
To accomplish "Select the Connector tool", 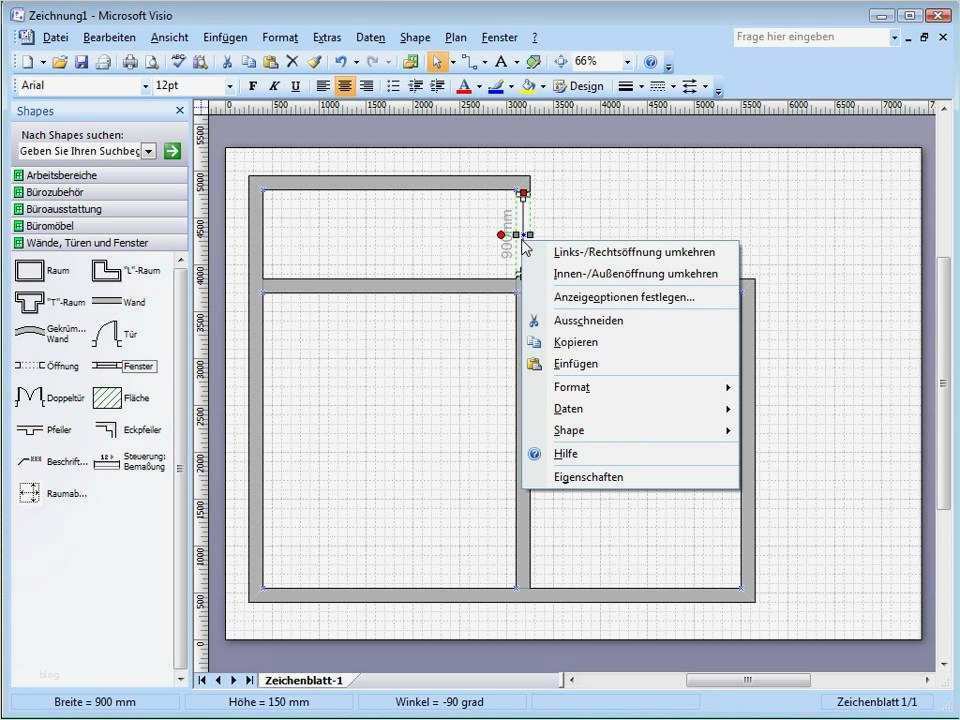I will [470, 62].
